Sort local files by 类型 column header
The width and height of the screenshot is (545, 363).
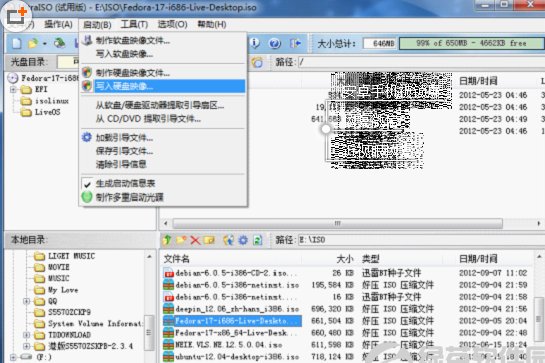coord(371,259)
